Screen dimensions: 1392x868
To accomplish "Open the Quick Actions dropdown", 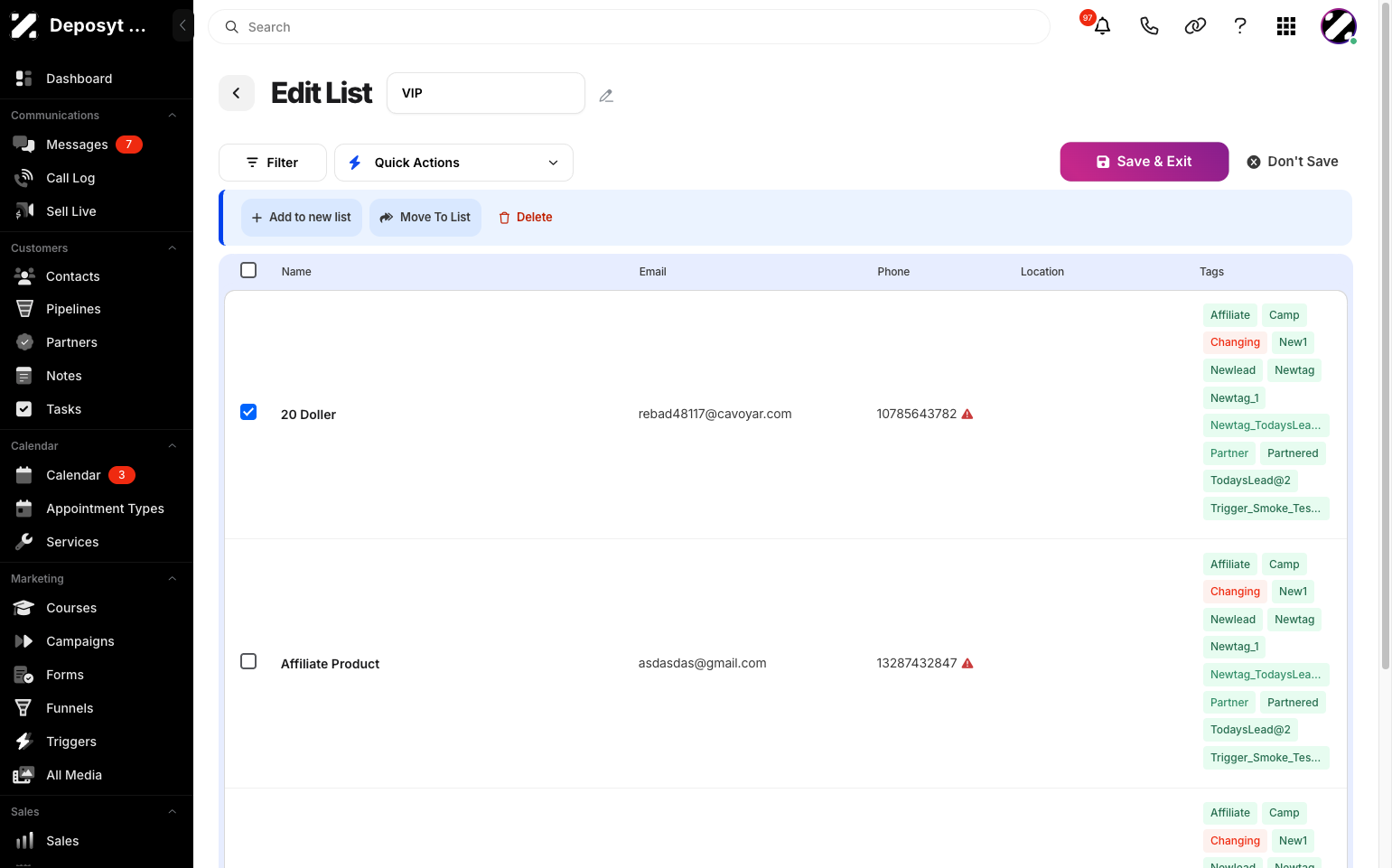I will click(453, 163).
